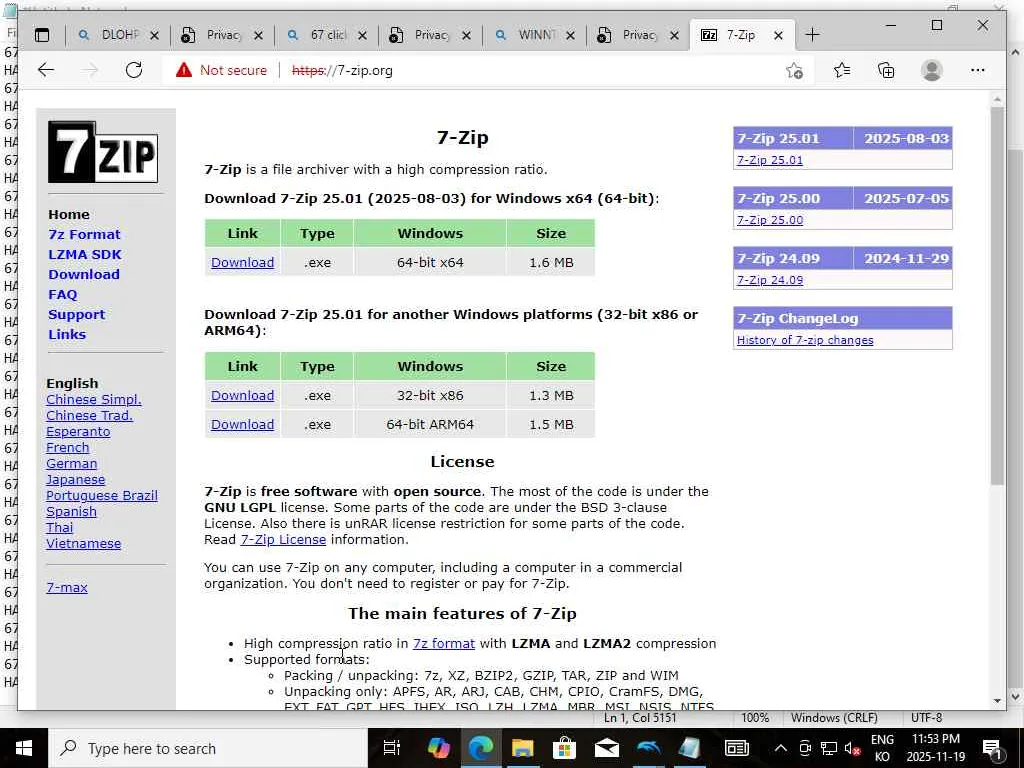This screenshot has height=768, width=1024.
Task: Go to Download in the sidebar menu
Action: click(x=84, y=274)
